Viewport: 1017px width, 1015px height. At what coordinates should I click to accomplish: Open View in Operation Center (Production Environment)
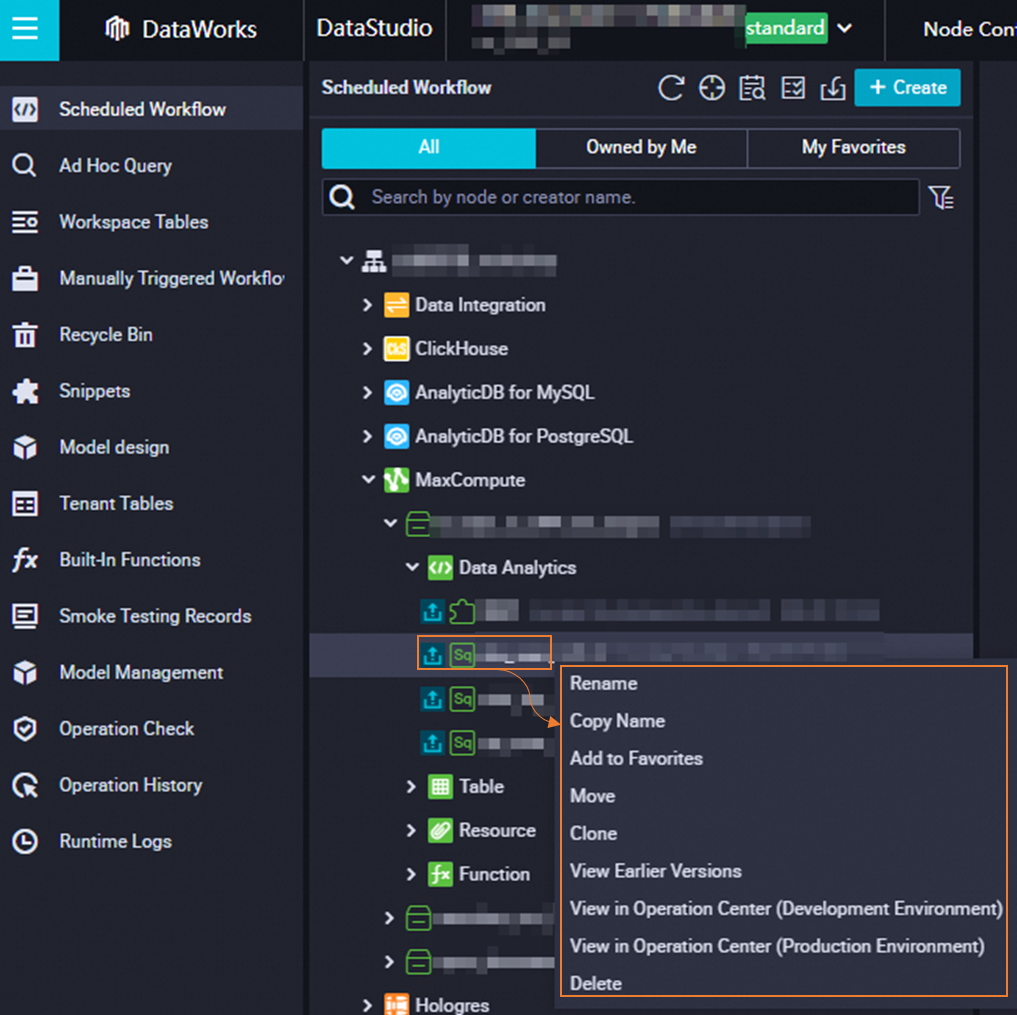[x=777, y=946]
